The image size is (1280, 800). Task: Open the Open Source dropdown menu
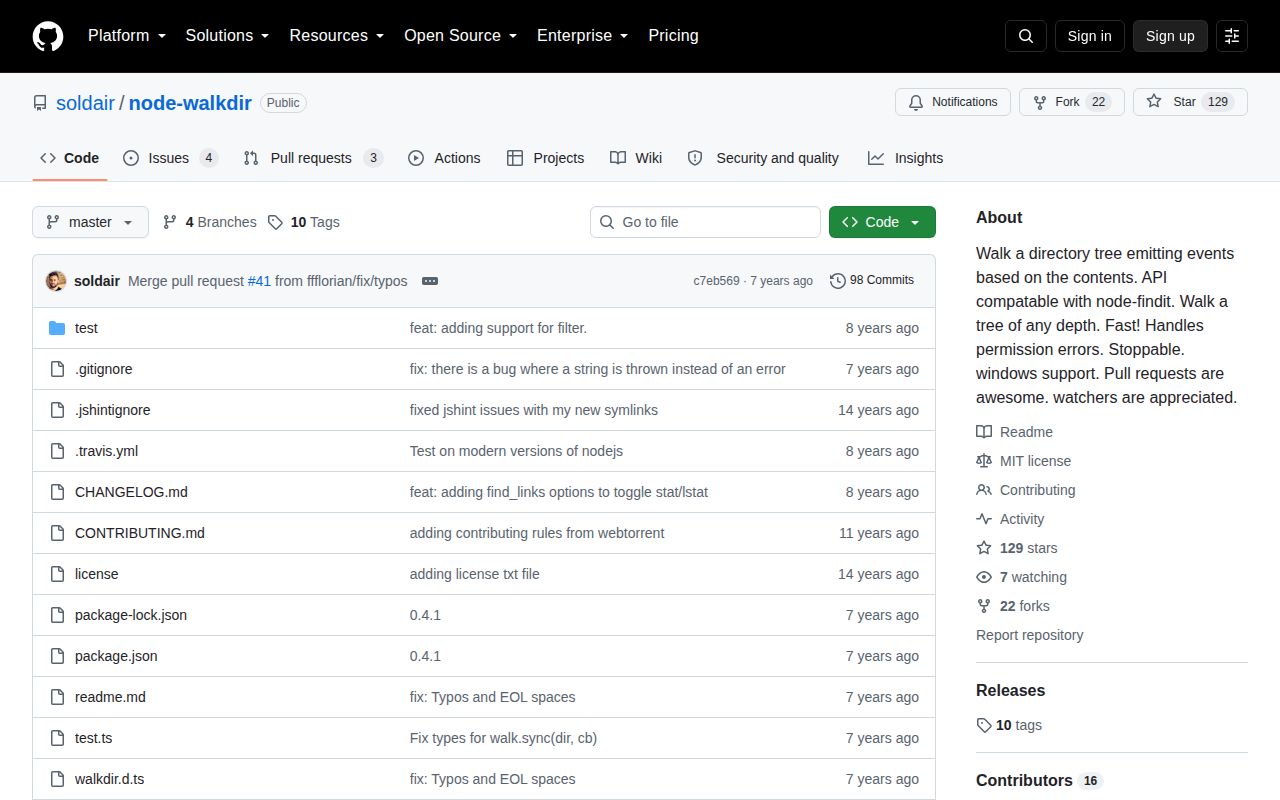pos(461,36)
